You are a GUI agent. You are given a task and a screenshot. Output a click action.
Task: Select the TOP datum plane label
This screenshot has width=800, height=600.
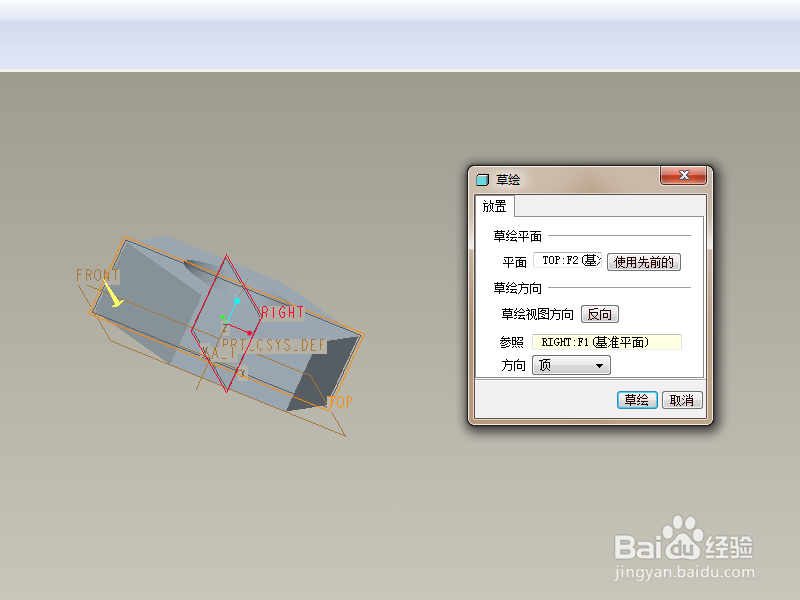click(340, 402)
